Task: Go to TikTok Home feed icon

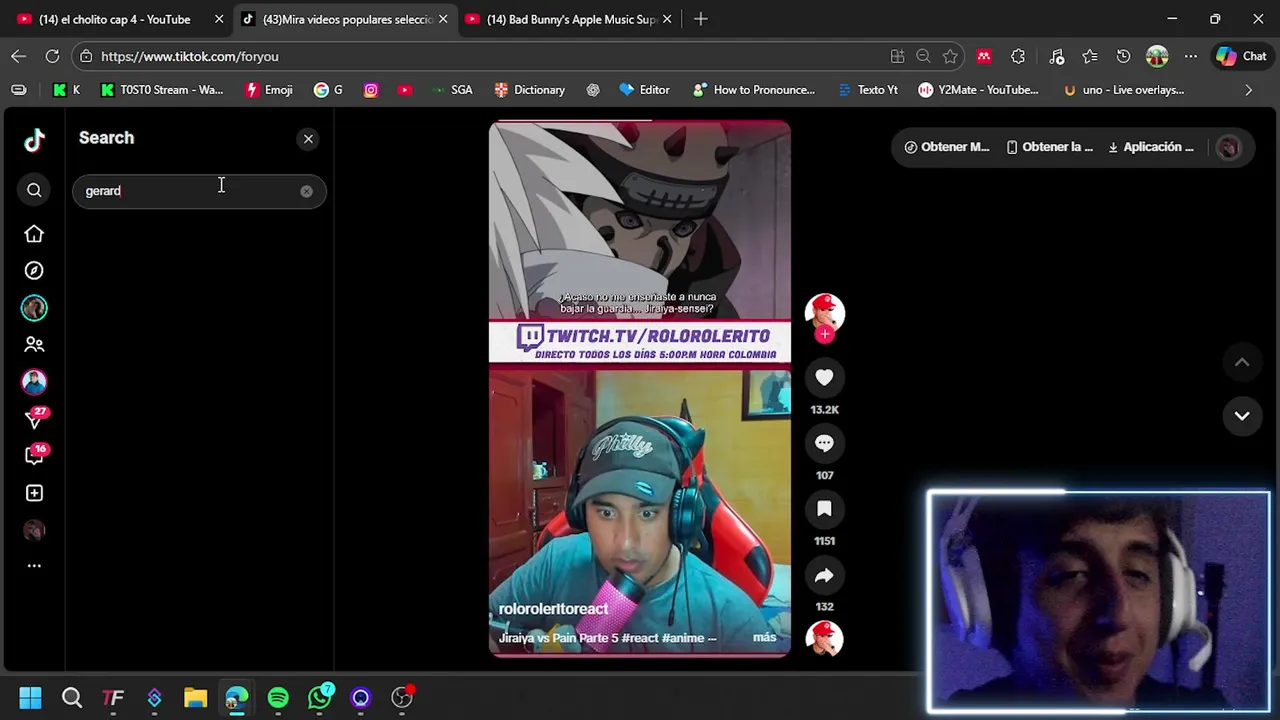Action: [x=34, y=234]
